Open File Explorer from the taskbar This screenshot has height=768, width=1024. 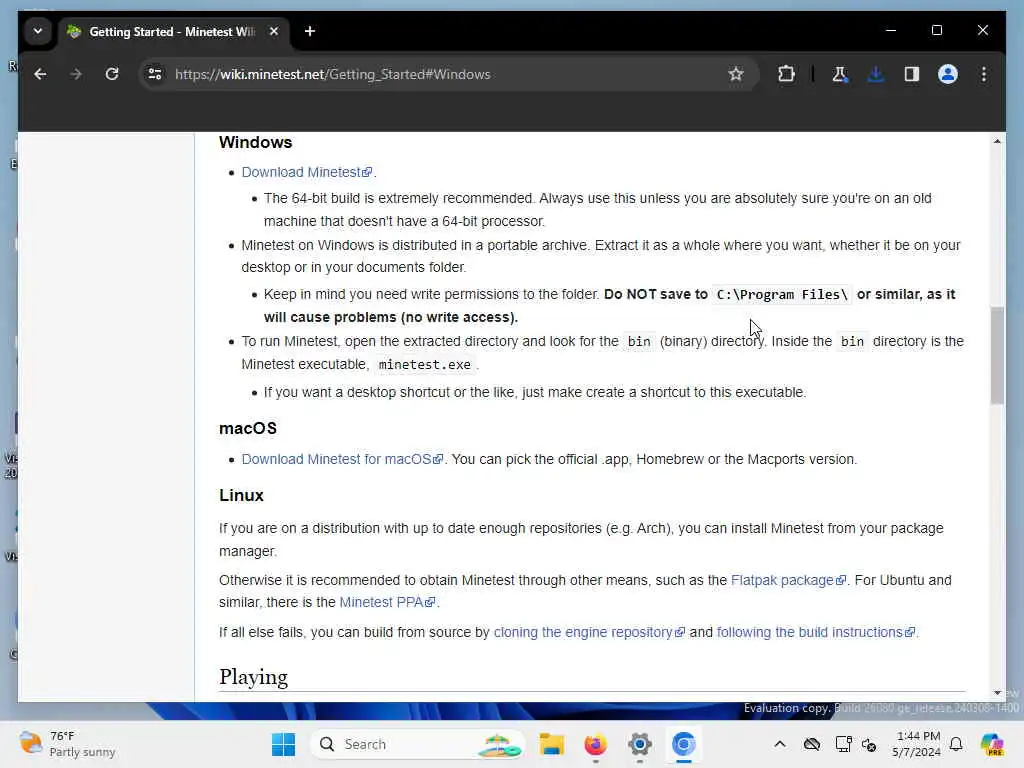[551, 744]
